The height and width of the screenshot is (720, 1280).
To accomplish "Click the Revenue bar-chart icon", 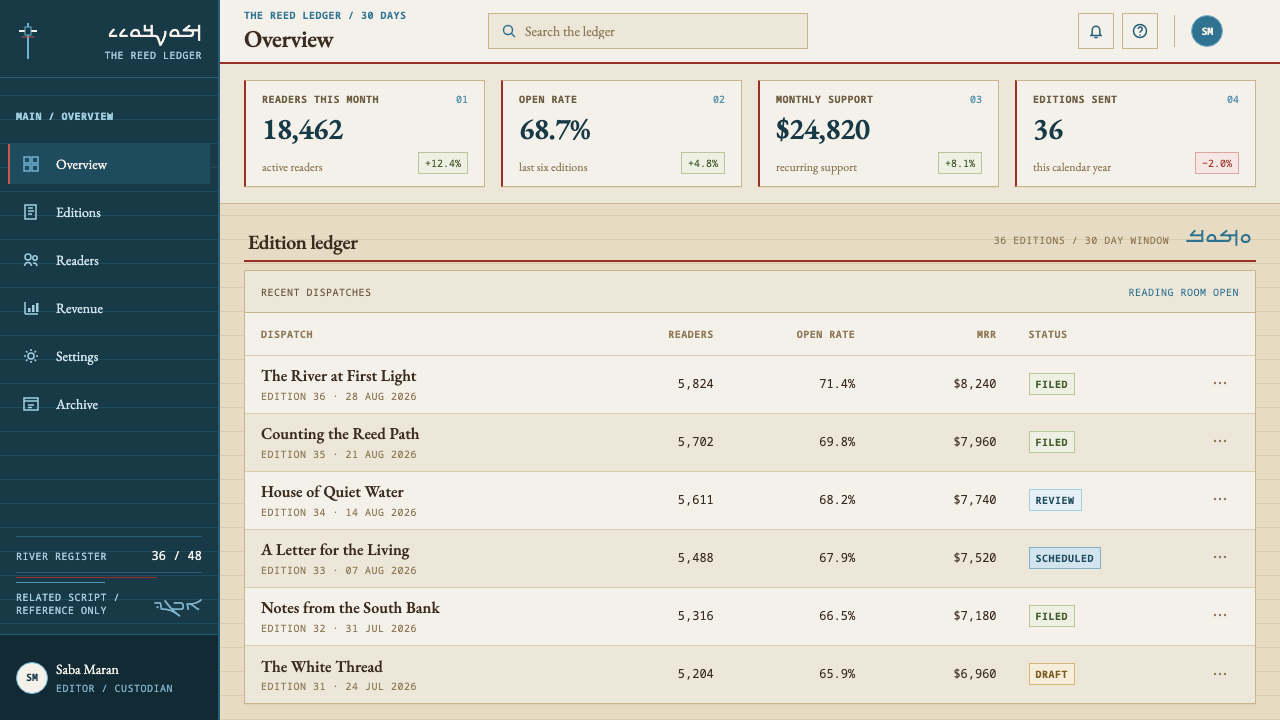I will pyautogui.click(x=31, y=308).
